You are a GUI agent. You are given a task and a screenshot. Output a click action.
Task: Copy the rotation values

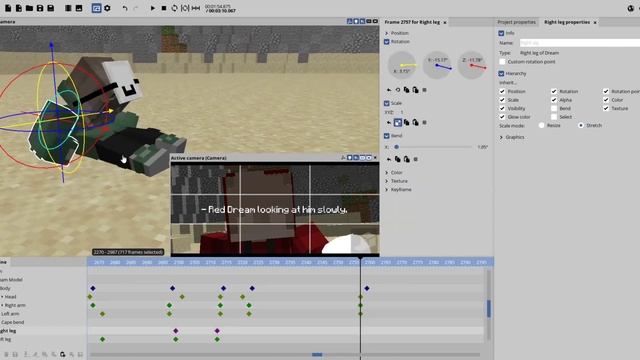point(407,90)
